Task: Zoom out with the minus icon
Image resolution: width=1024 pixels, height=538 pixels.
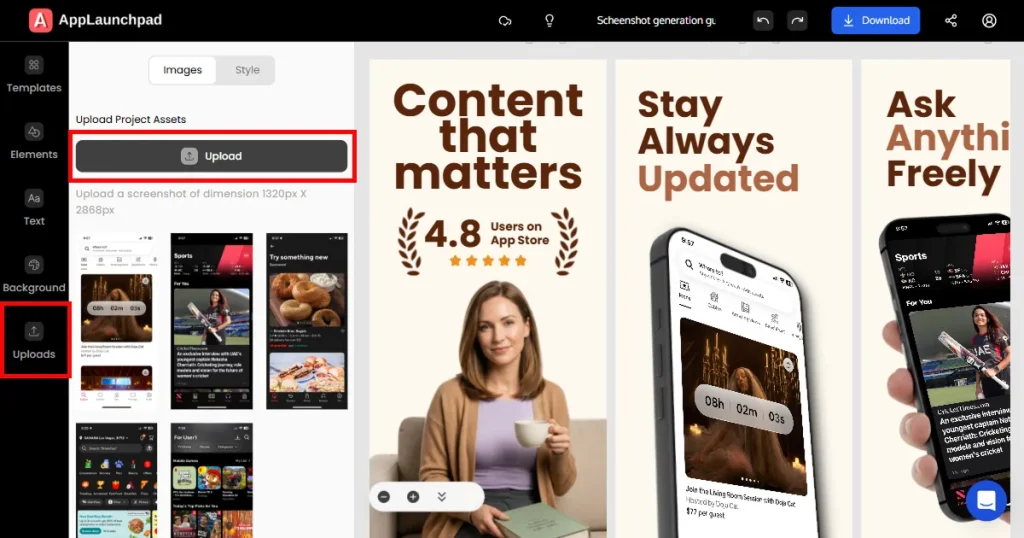Action: click(384, 497)
